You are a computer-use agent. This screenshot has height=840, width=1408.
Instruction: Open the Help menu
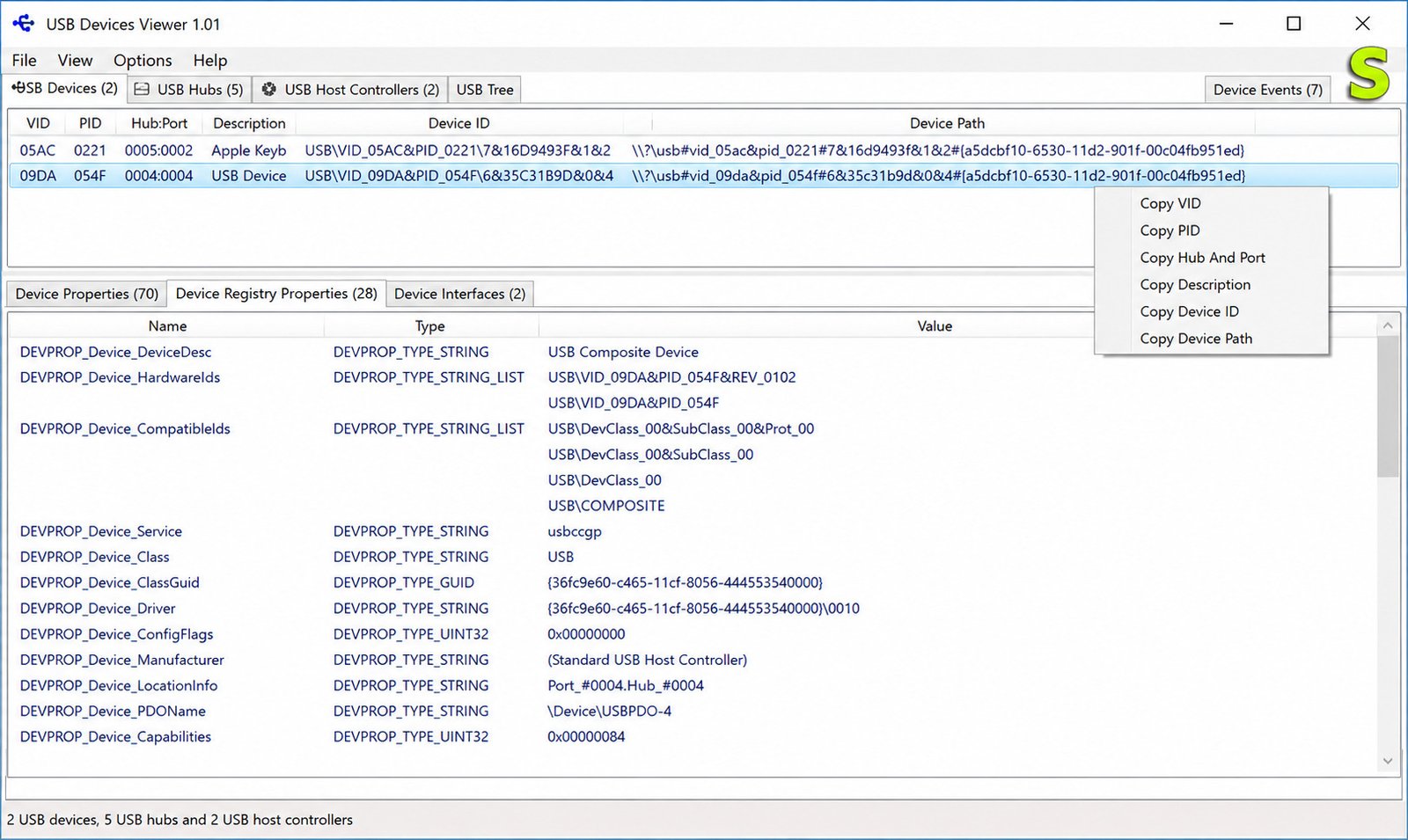[210, 60]
